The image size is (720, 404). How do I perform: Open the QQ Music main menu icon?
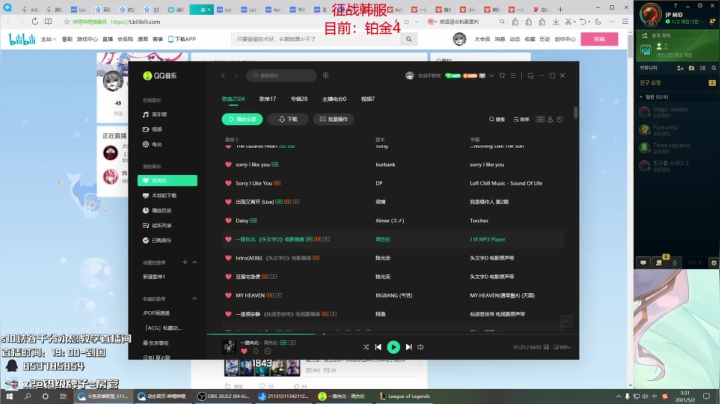pyautogui.click(x=513, y=76)
